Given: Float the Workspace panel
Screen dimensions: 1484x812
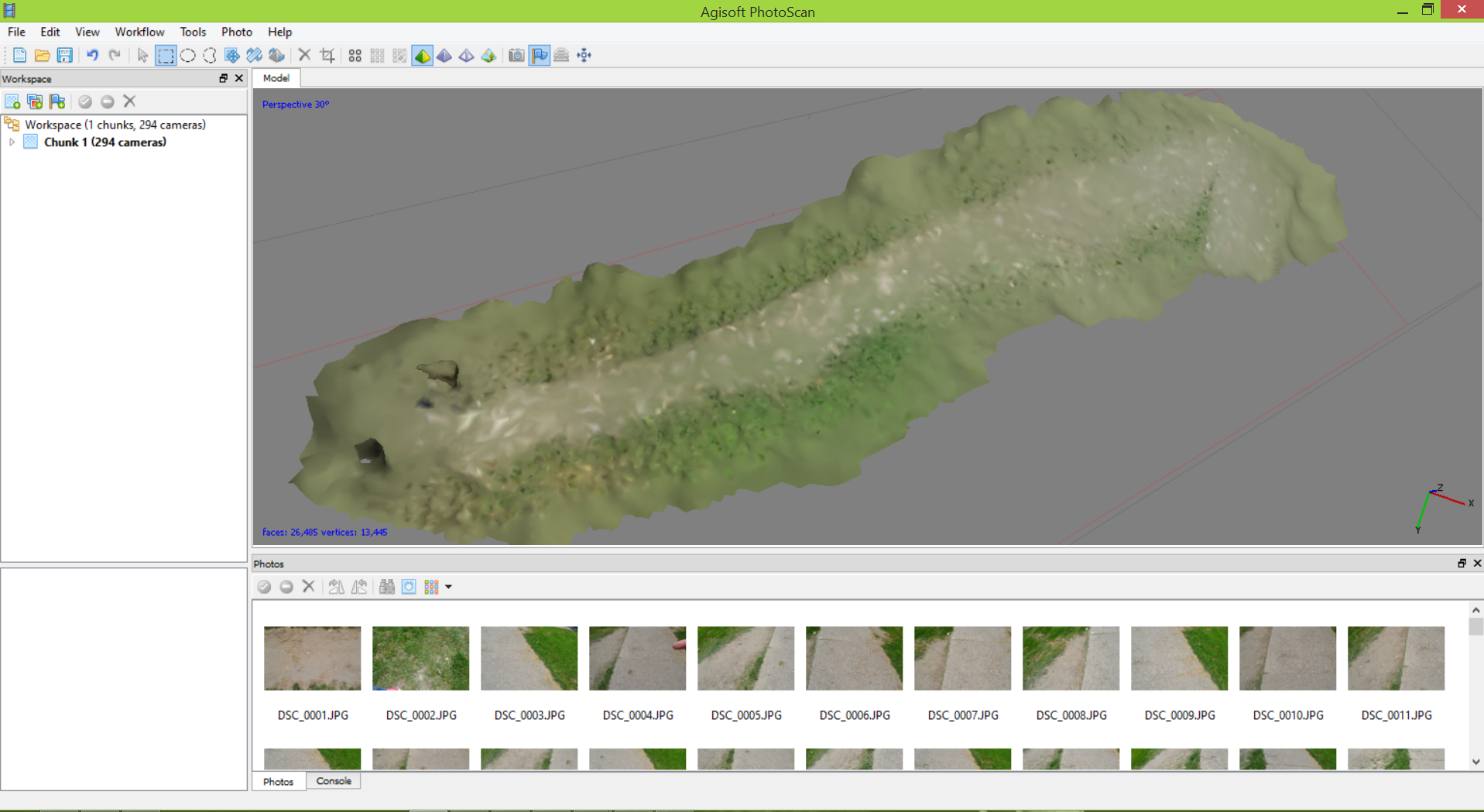Looking at the screenshot, I should (x=223, y=78).
